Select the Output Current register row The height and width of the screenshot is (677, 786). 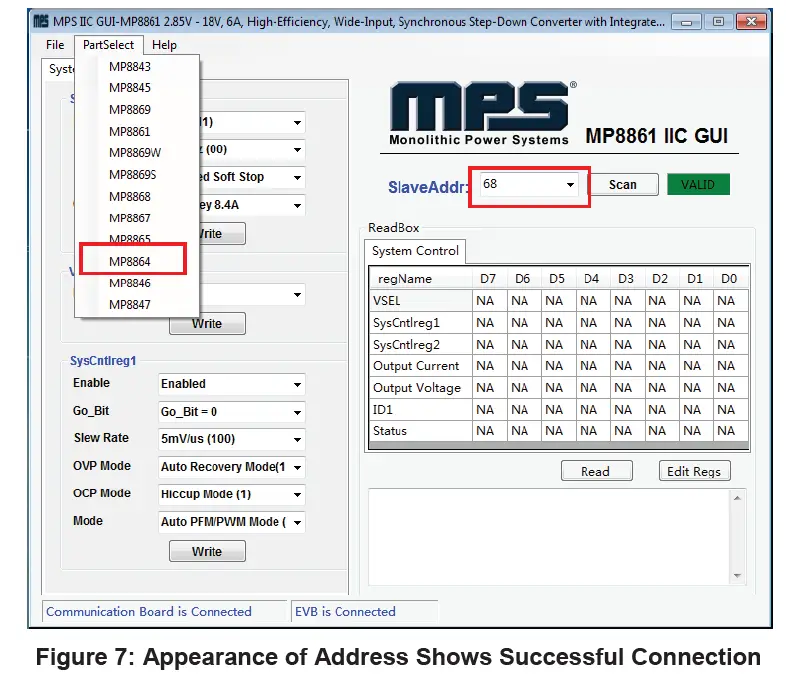click(x=559, y=366)
